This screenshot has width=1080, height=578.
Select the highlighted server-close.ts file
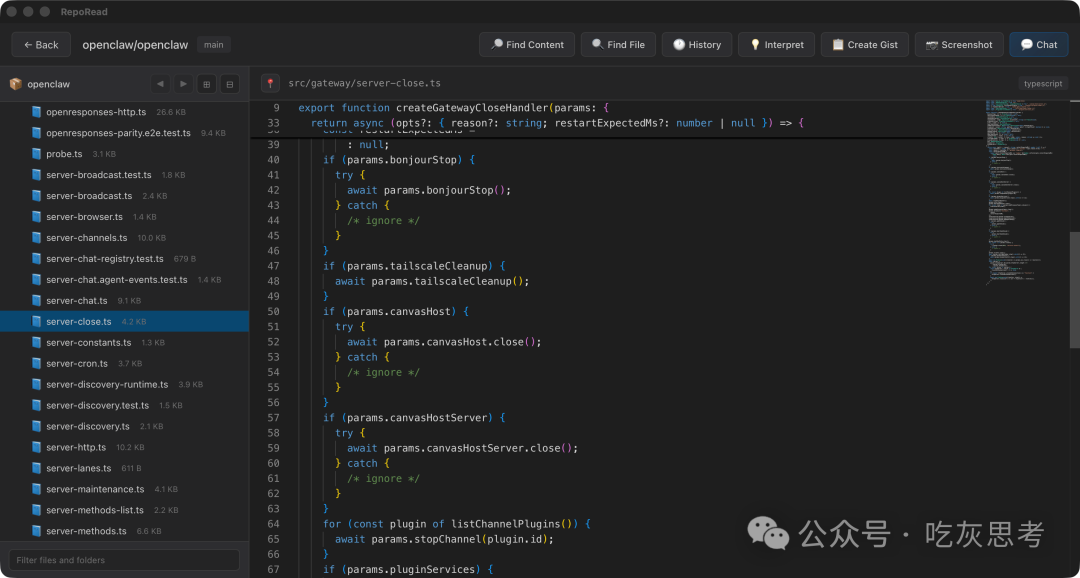(x=125, y=322)
